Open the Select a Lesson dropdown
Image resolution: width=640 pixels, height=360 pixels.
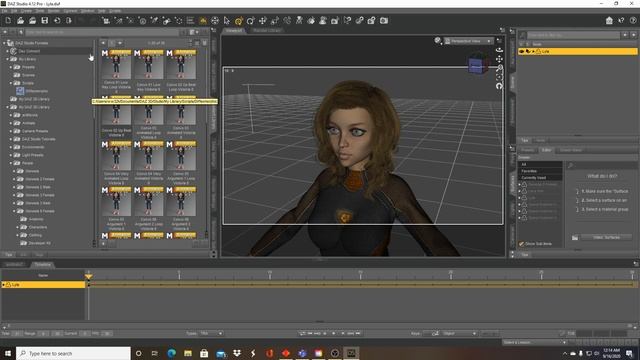tap(535, 342)
